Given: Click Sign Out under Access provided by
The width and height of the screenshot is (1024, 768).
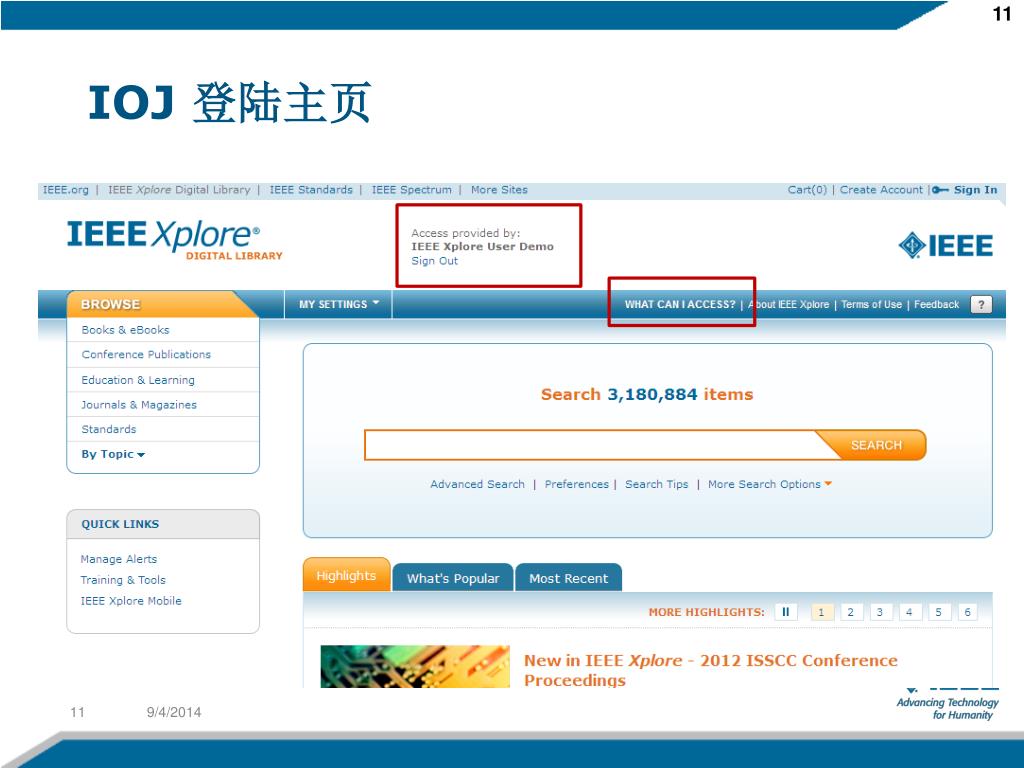Looking at the screenshot, I should tap(434, 261).
